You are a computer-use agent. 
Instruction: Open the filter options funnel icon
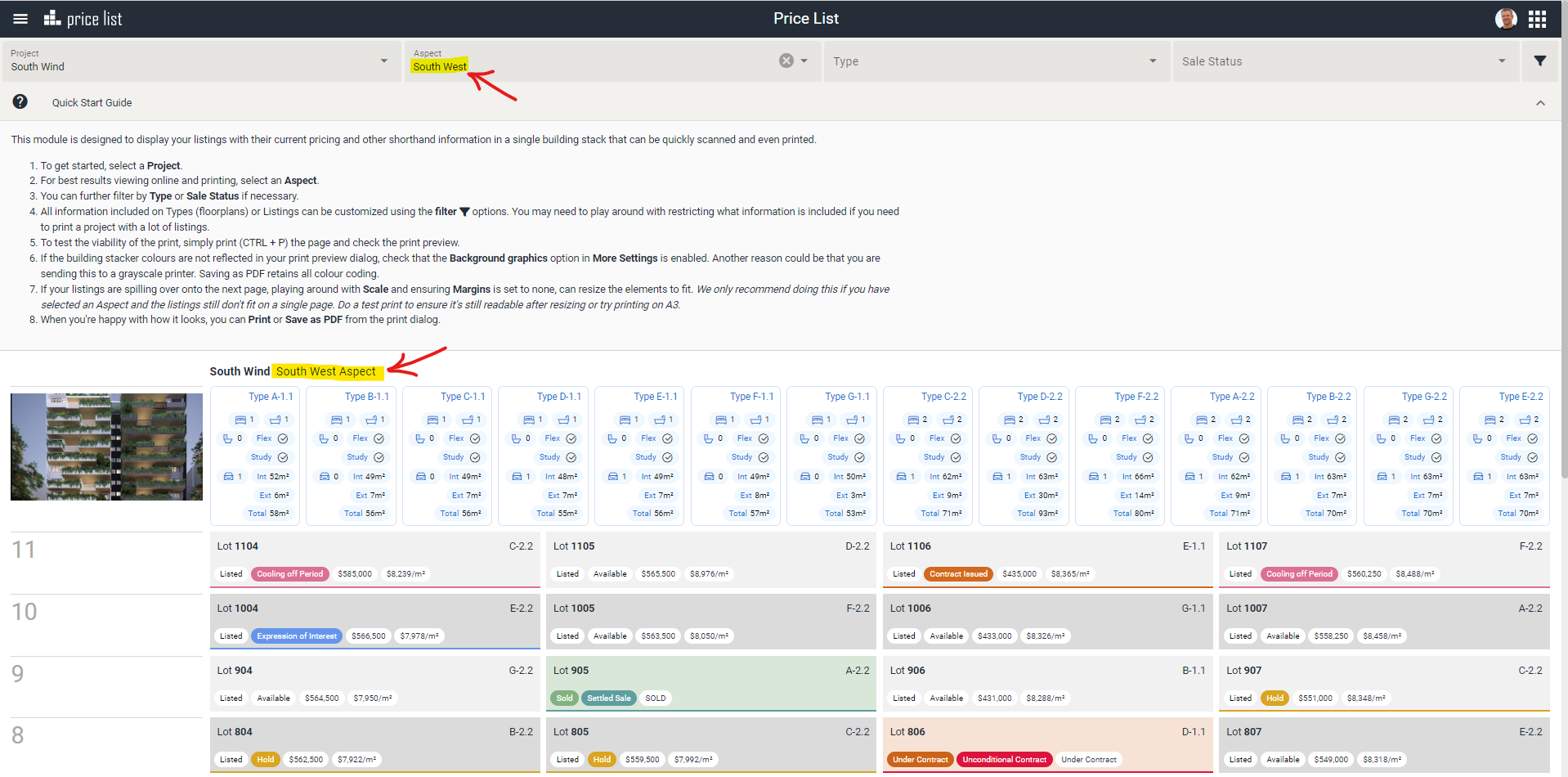1540,61
